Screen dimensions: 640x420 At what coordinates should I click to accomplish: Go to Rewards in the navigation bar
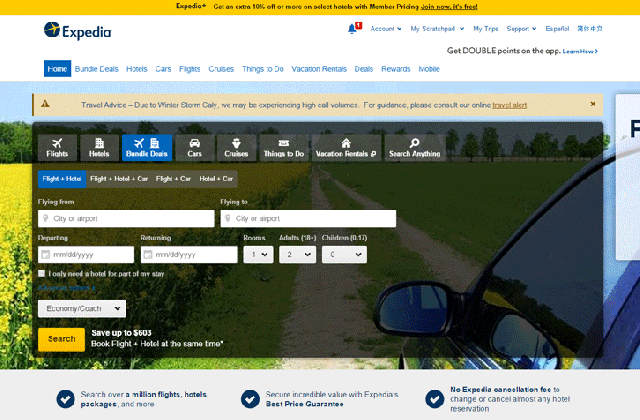pyautogui.click(x=395, y=69)
